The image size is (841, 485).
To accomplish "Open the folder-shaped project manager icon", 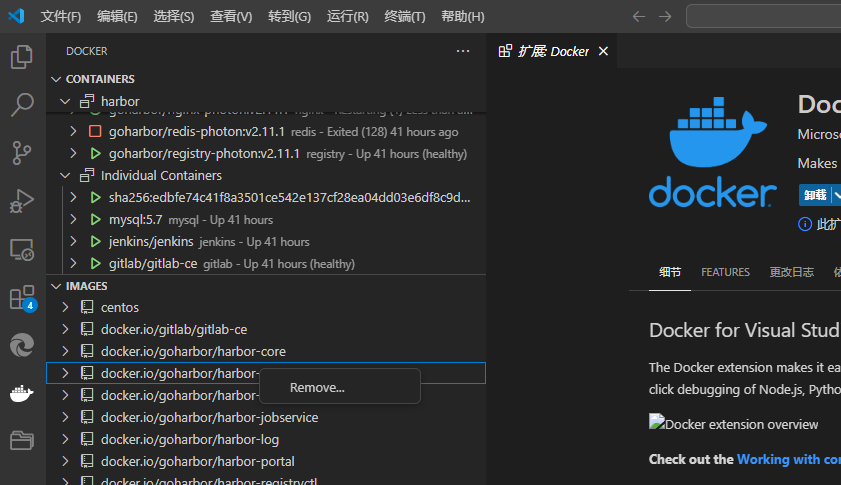I will [21, 440].
